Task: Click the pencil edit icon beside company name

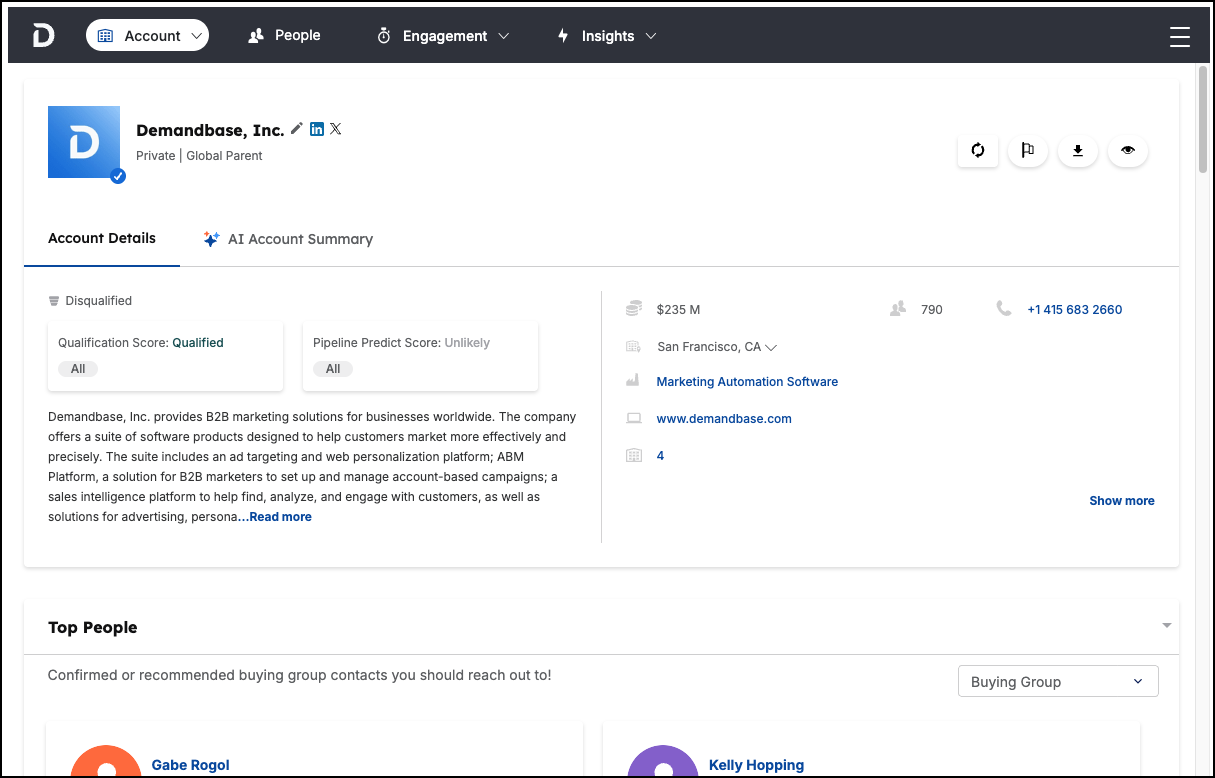Action: 297,129
